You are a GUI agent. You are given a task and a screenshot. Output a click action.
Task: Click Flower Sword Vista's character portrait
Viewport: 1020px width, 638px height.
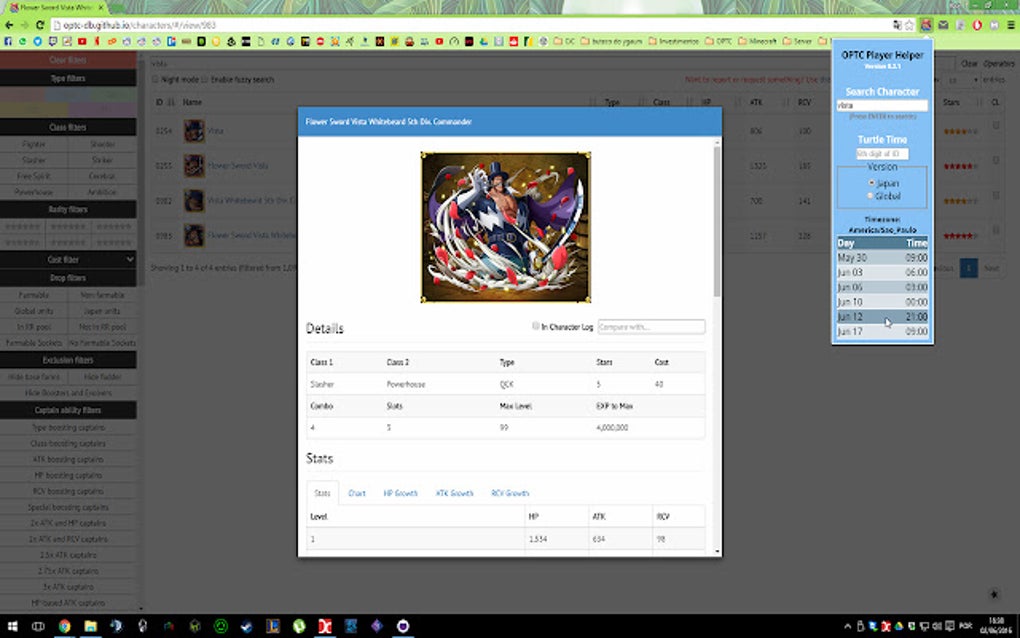193,165
